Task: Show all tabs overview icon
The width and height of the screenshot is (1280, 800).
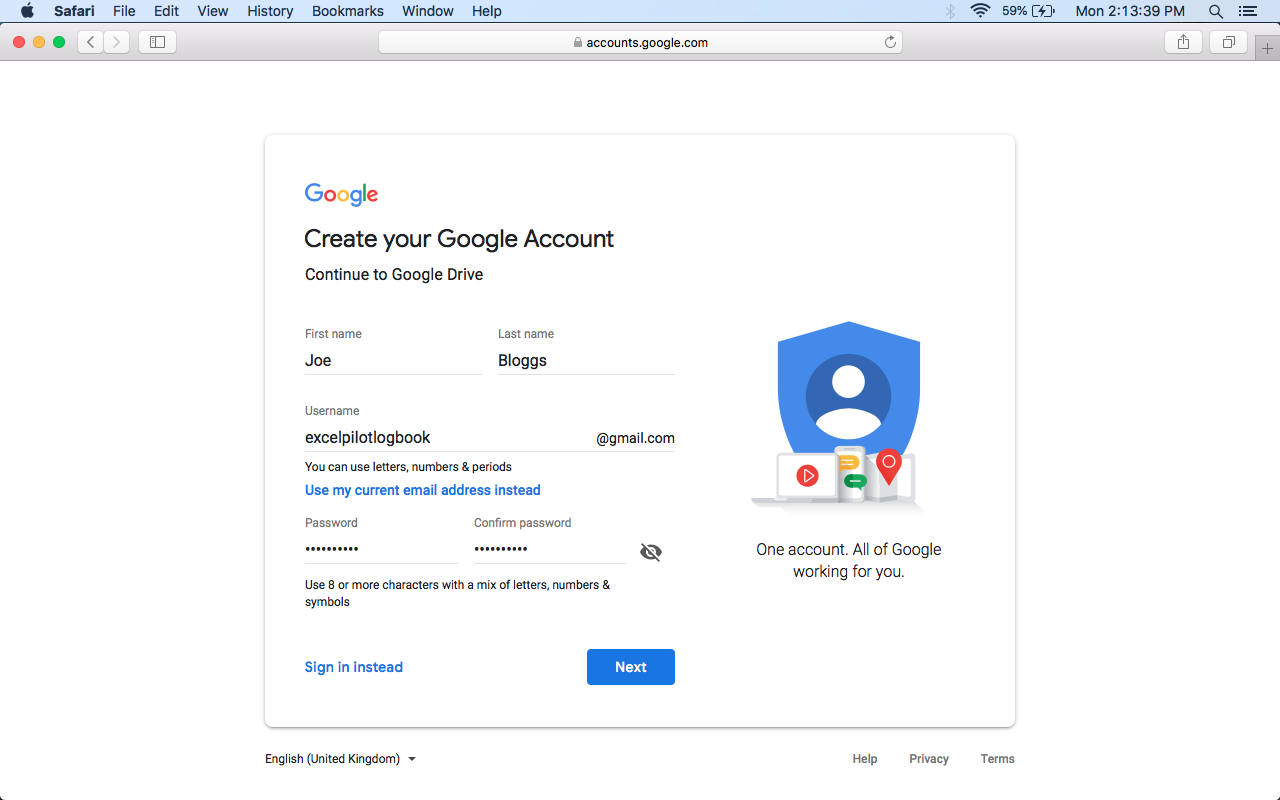Action: (x=1228, y=42)
